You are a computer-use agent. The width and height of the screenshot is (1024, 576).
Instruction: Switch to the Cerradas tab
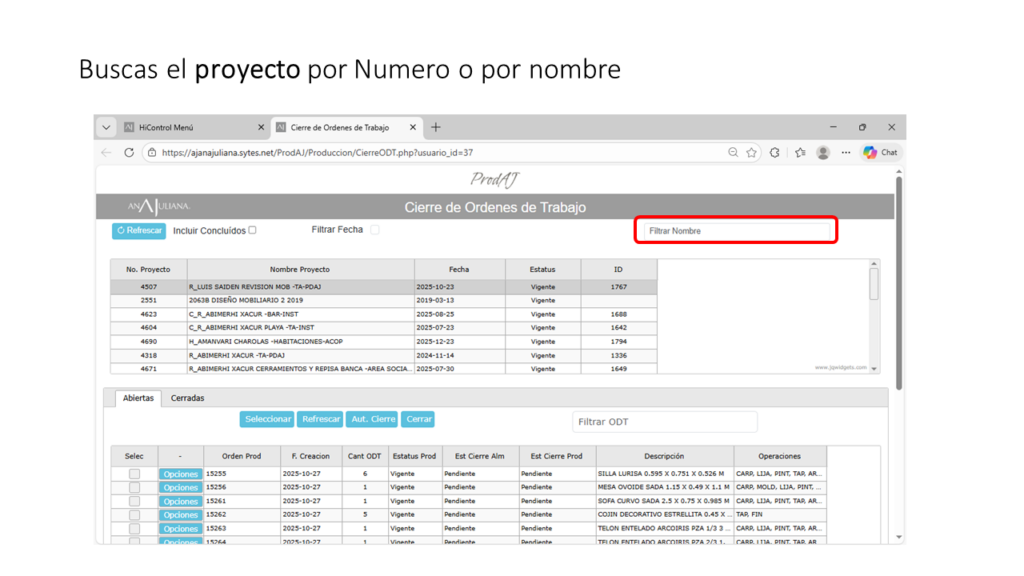[x=187, y=398]
